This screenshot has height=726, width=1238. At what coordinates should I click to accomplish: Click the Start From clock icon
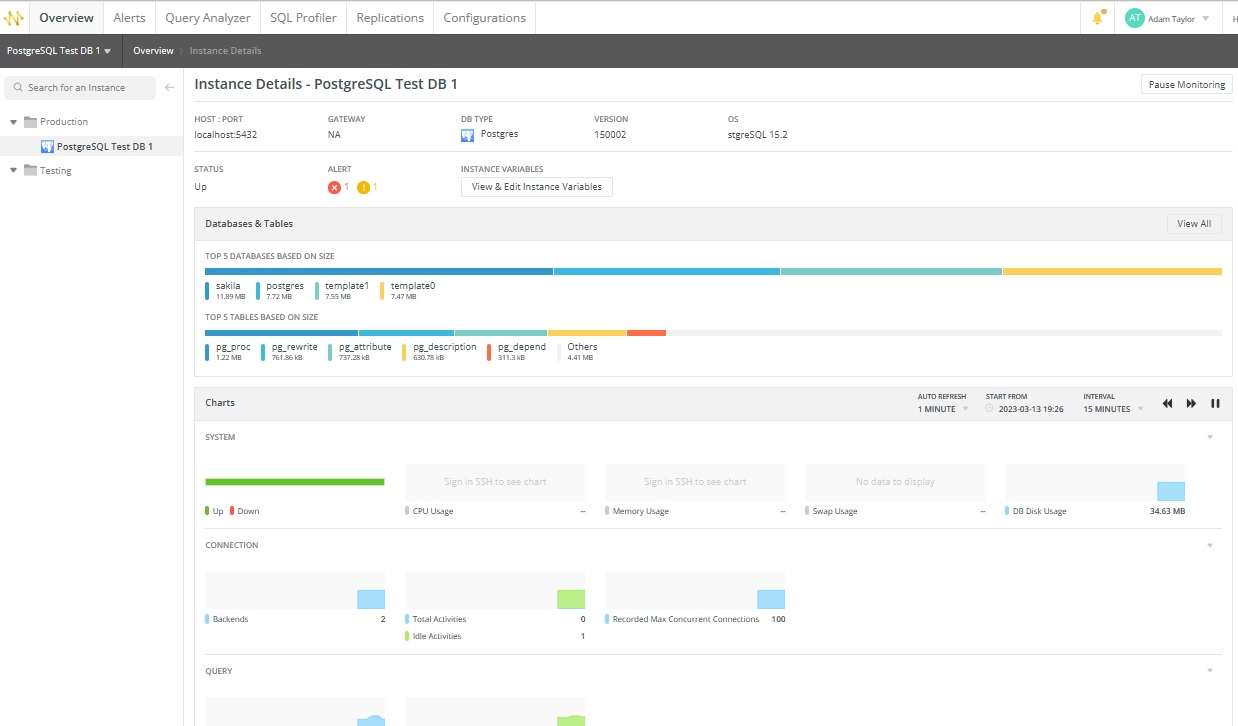point(990,409)
